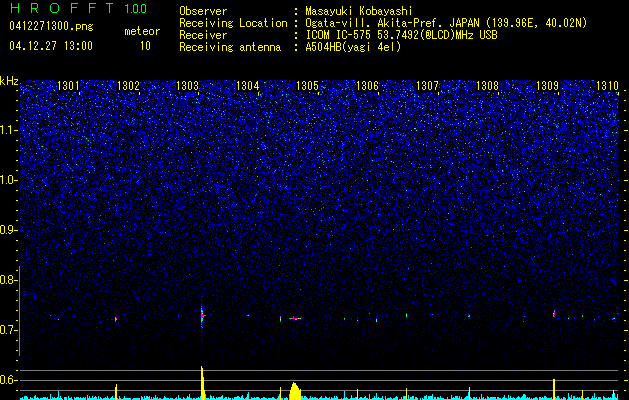Click the 1307 time marker
The height and width of the screenshot is (400, 629).
(x=427, y=86)
